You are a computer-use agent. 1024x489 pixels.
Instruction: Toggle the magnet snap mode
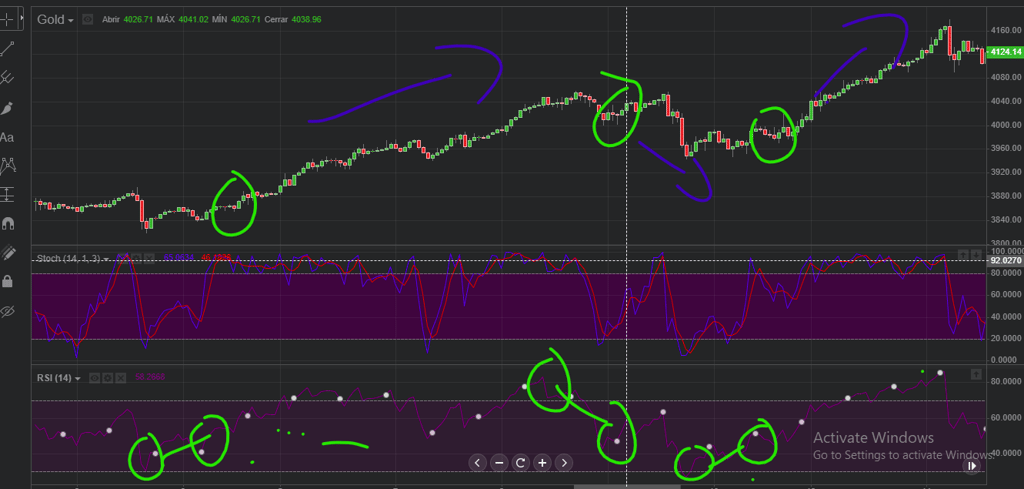[7, 223]
